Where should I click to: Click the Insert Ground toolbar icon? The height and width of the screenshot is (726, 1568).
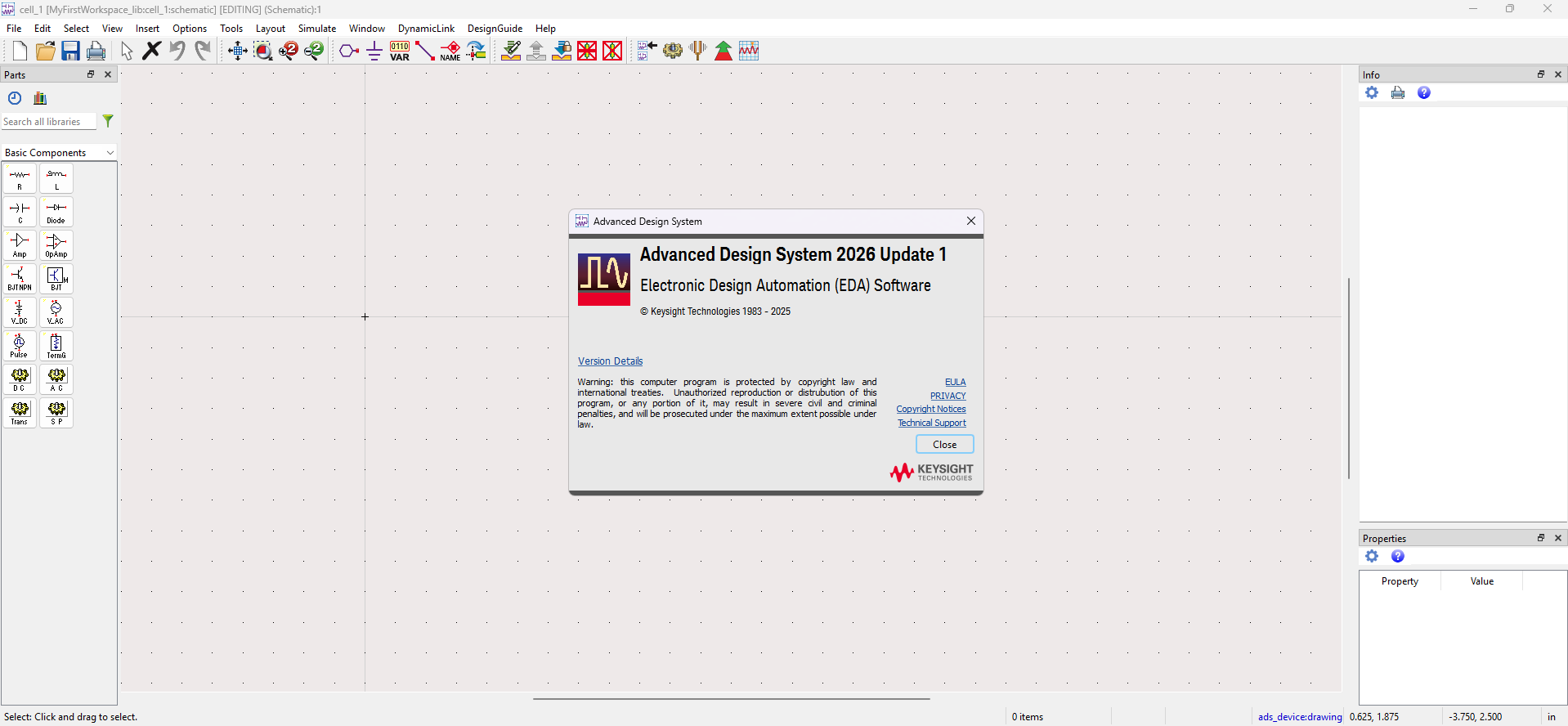pos(374,51)
